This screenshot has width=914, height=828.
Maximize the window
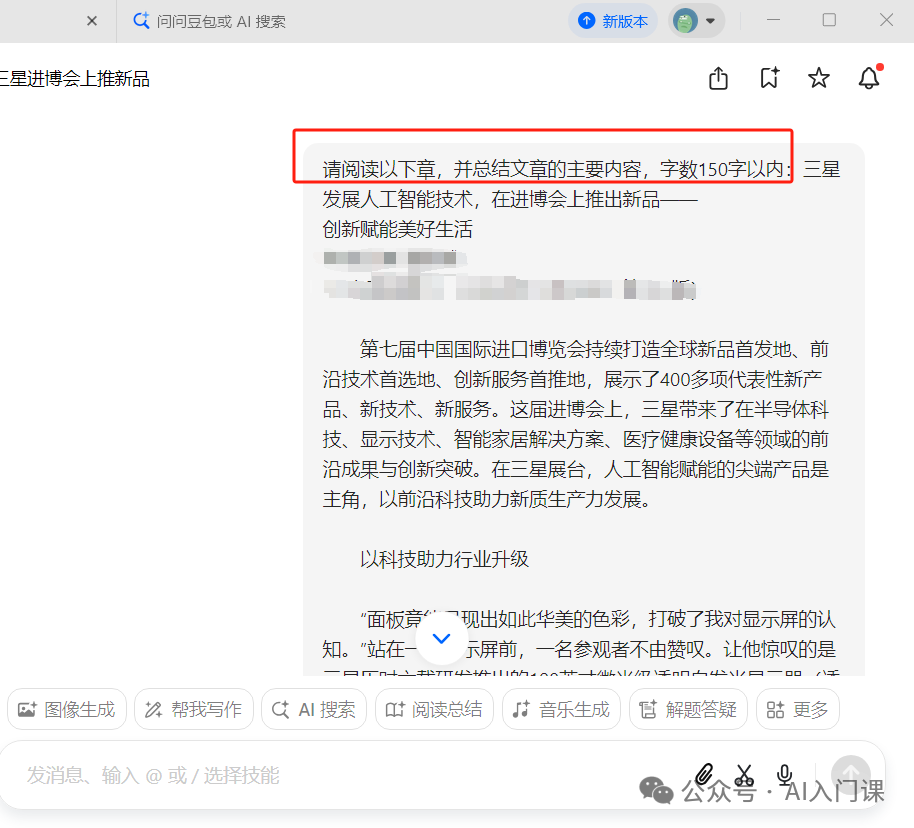829,20
